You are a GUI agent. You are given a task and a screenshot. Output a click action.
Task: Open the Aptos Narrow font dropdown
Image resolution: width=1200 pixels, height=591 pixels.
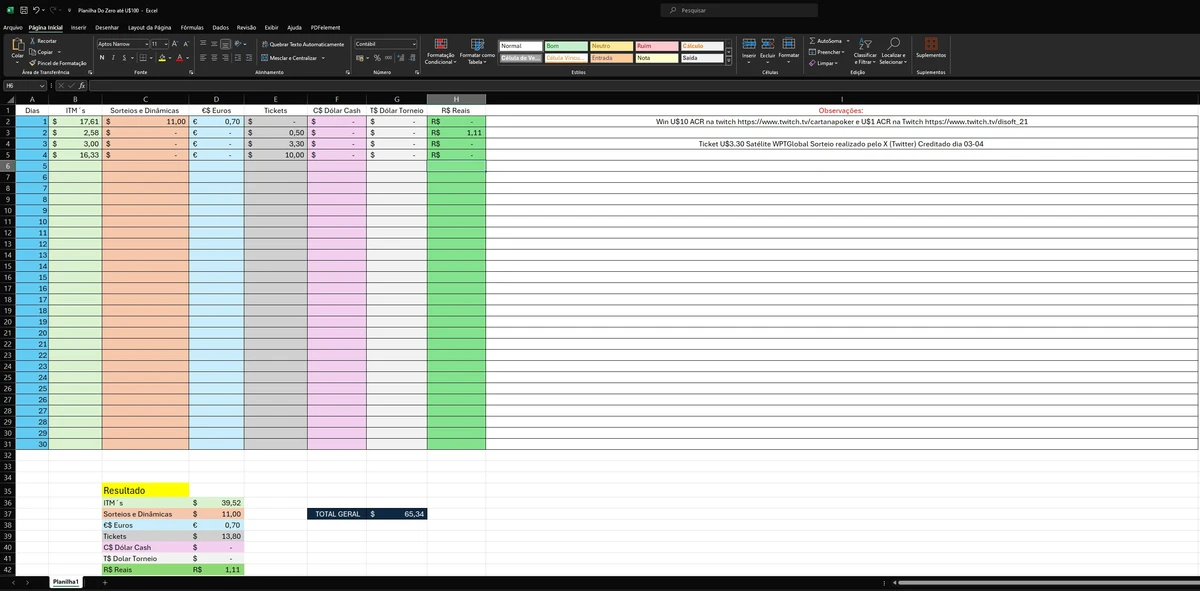click(148, 44)
